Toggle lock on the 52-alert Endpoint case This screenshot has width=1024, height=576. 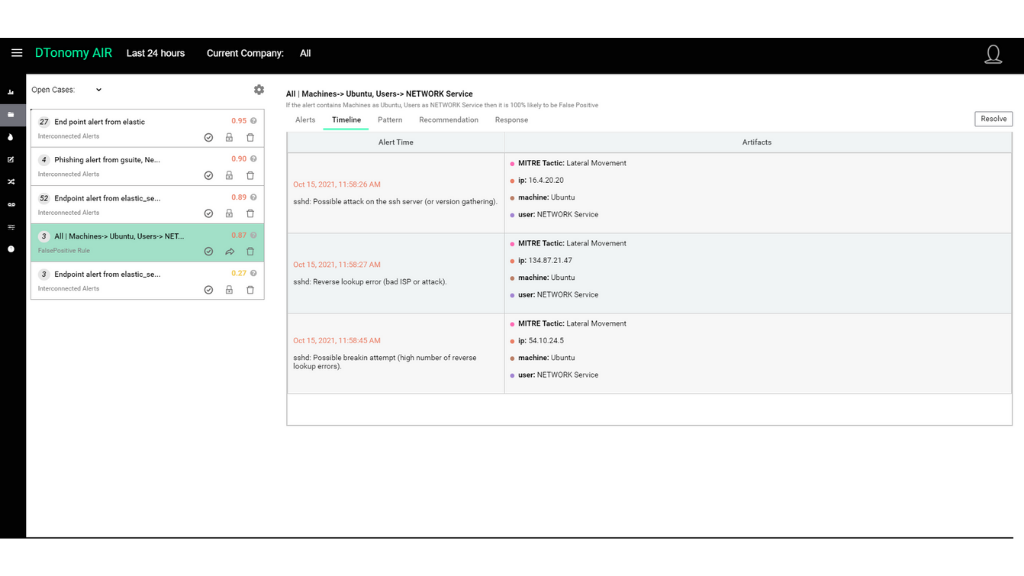229,213
